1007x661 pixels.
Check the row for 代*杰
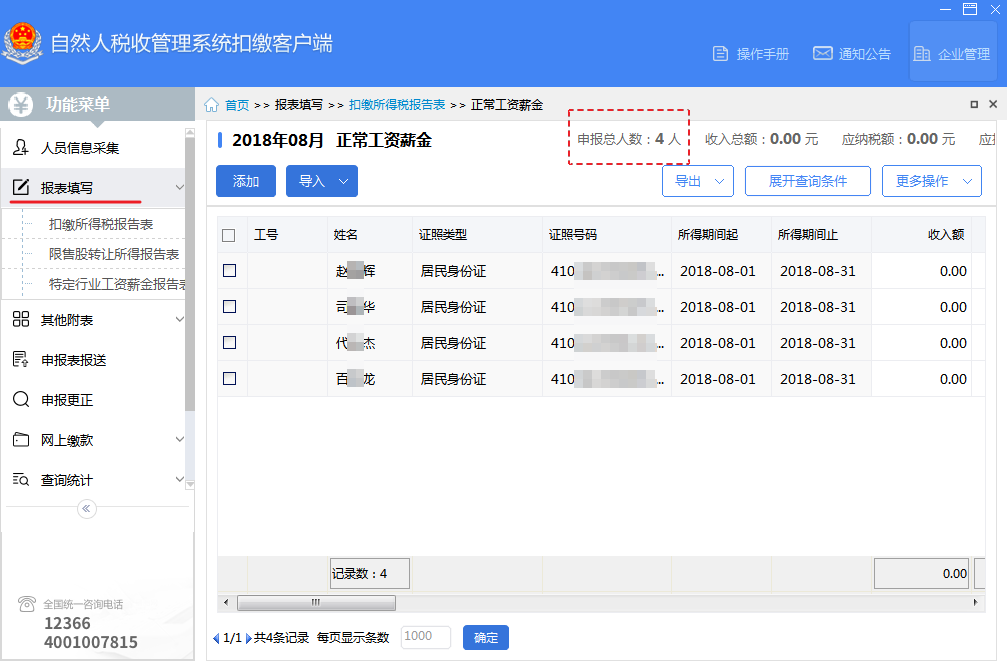[229, 342]
